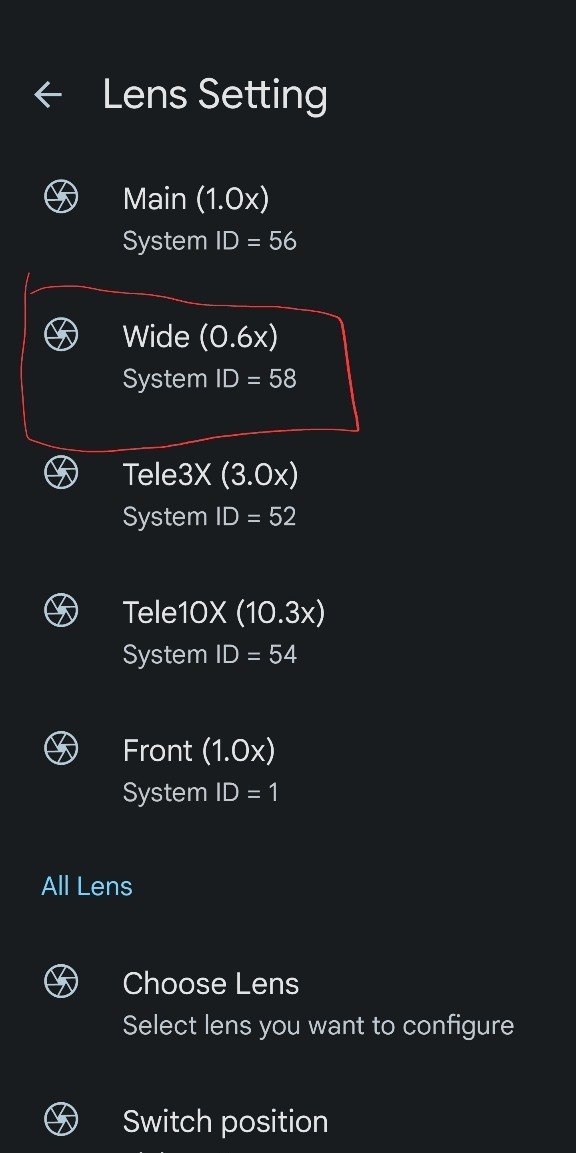Open the Choose Lens option
This screenshot has height=1153, width=576.
288,1004
